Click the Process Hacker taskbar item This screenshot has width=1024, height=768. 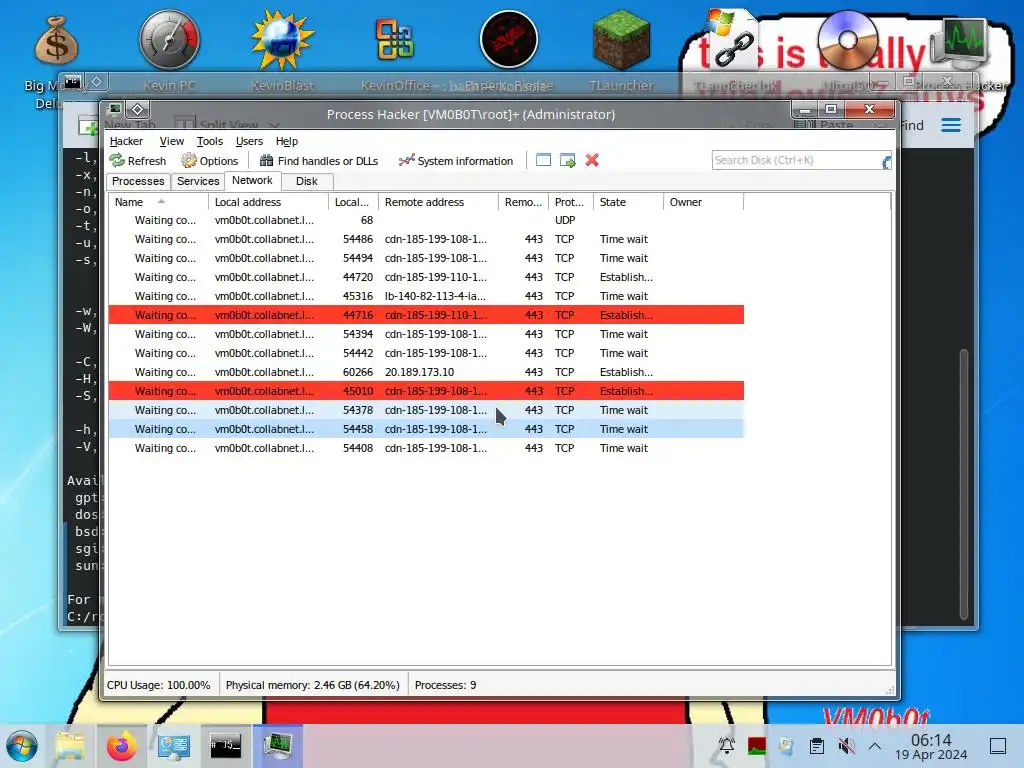[278, 746]
